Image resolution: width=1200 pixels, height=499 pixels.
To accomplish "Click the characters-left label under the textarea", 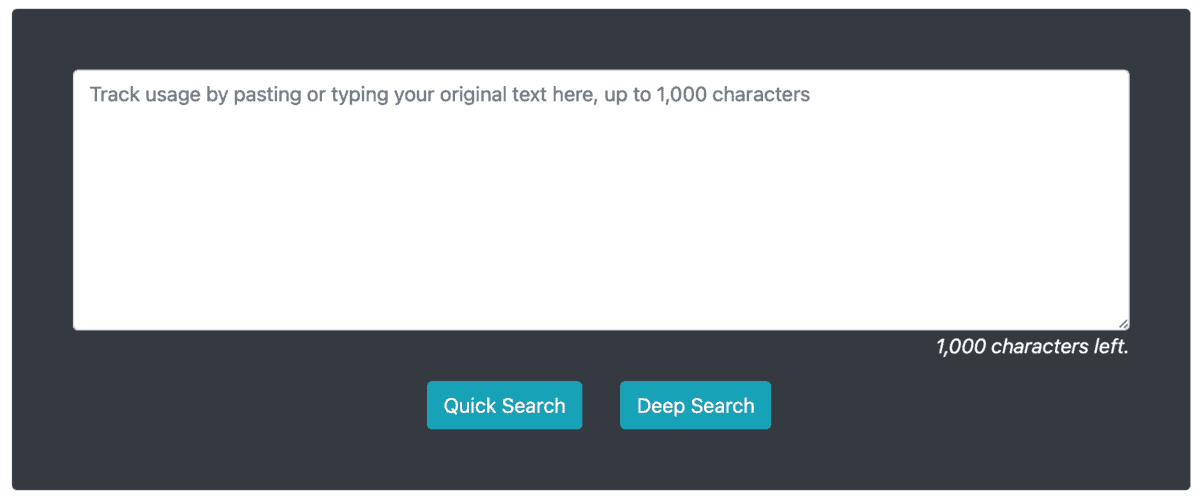I will click(1032, 347).
